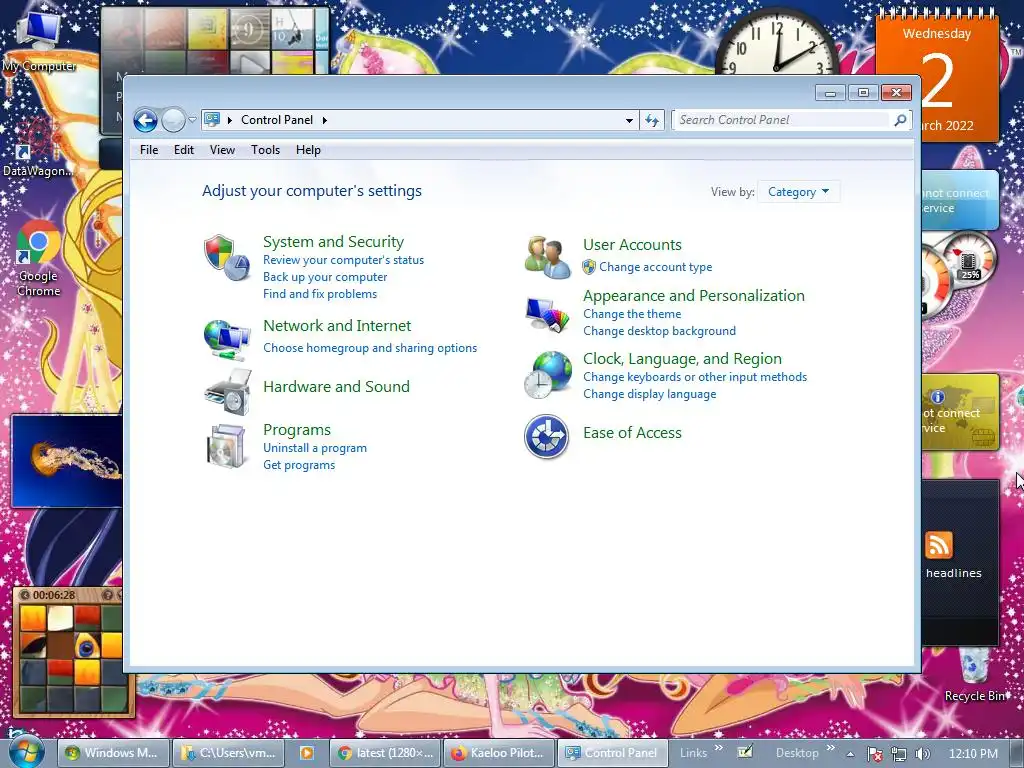Open DataWagon desktop shortcut
Image resolution: width=1024 pixels, height=768 pixels.
click(x=37, y=147)
